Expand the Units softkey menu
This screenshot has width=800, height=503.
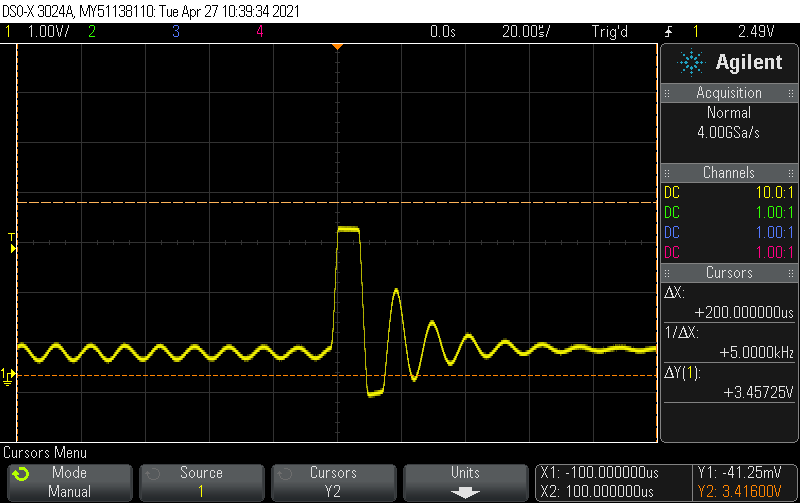pyautogui.click(x=466, y=482)
